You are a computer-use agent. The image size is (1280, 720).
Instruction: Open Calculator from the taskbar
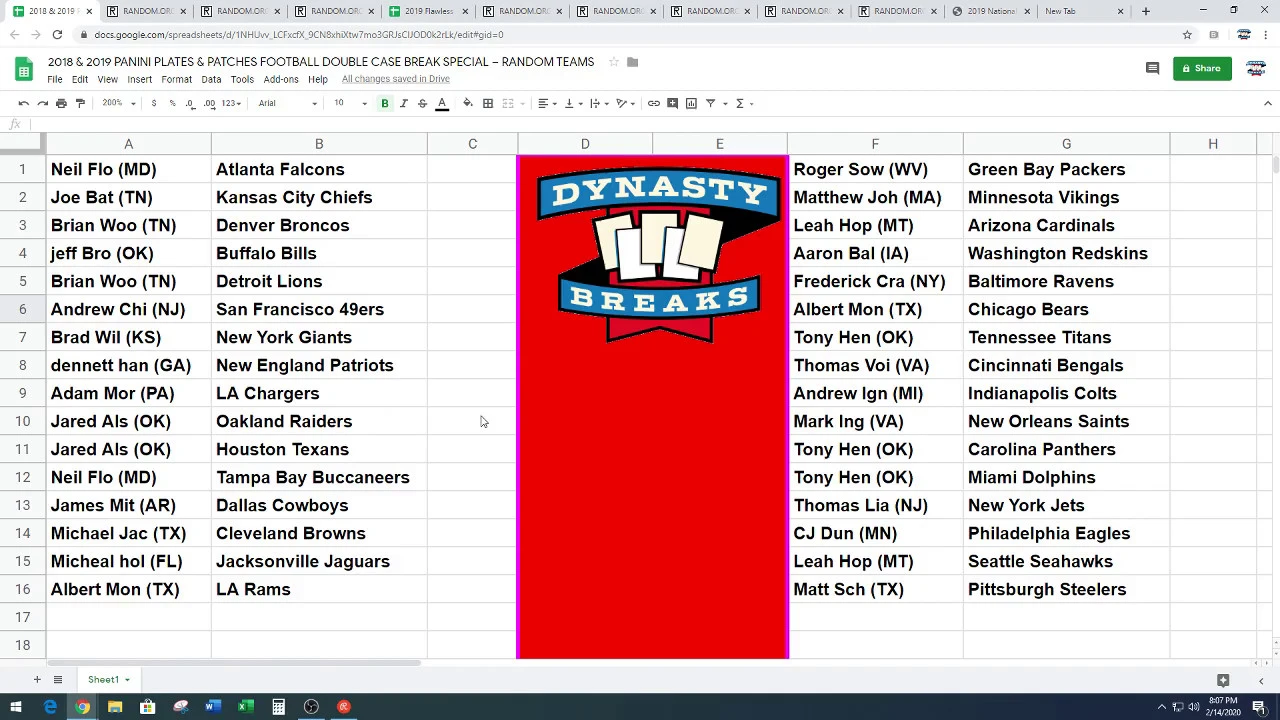point(278,707)
